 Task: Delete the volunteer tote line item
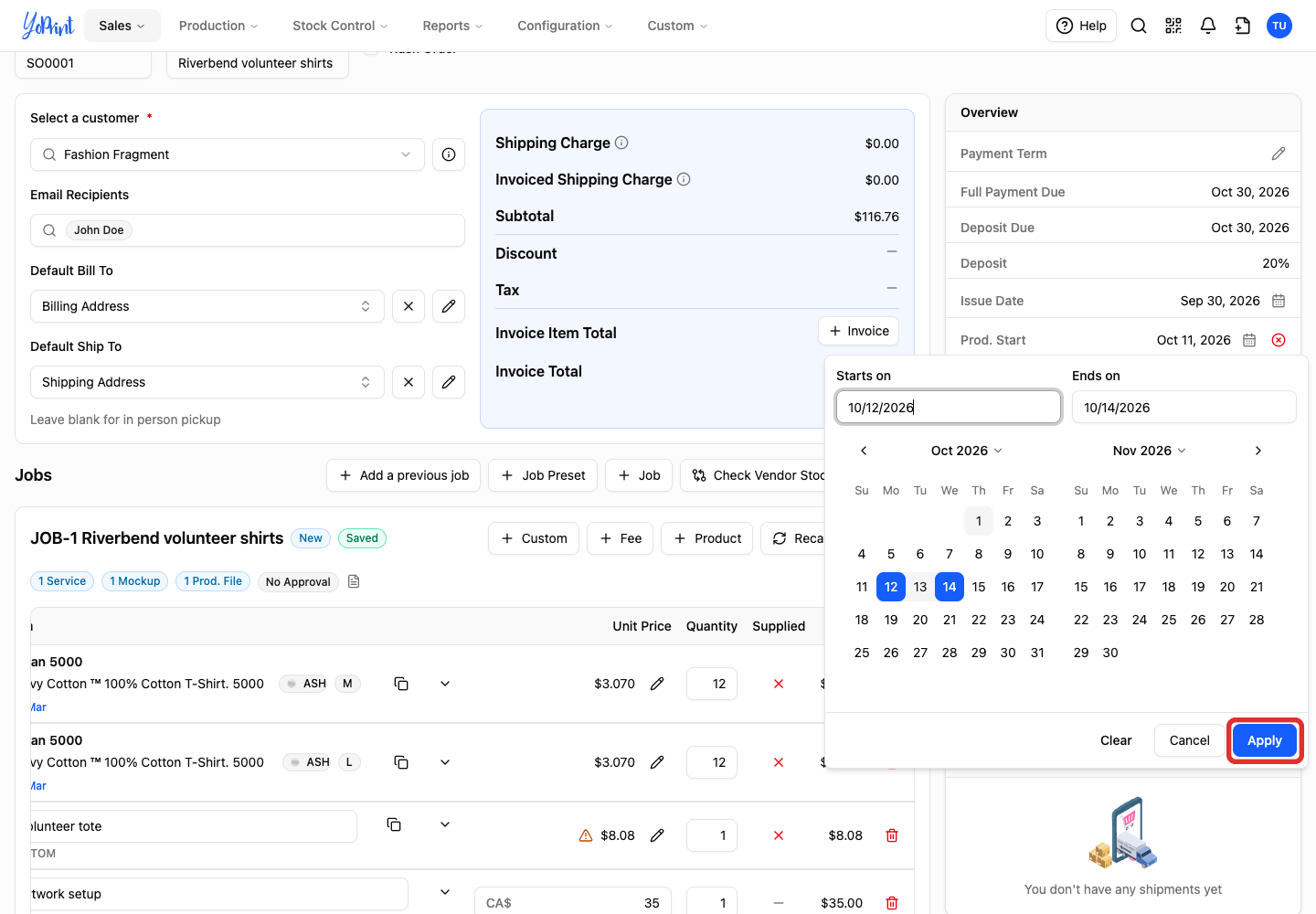point(892,835)
